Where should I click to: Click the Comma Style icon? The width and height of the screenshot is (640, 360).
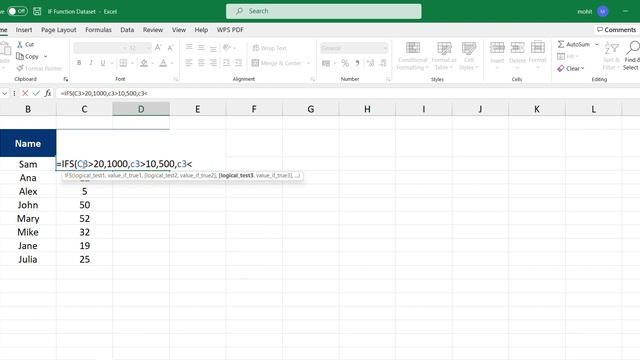pyautogui.click(x=358, y=63)
